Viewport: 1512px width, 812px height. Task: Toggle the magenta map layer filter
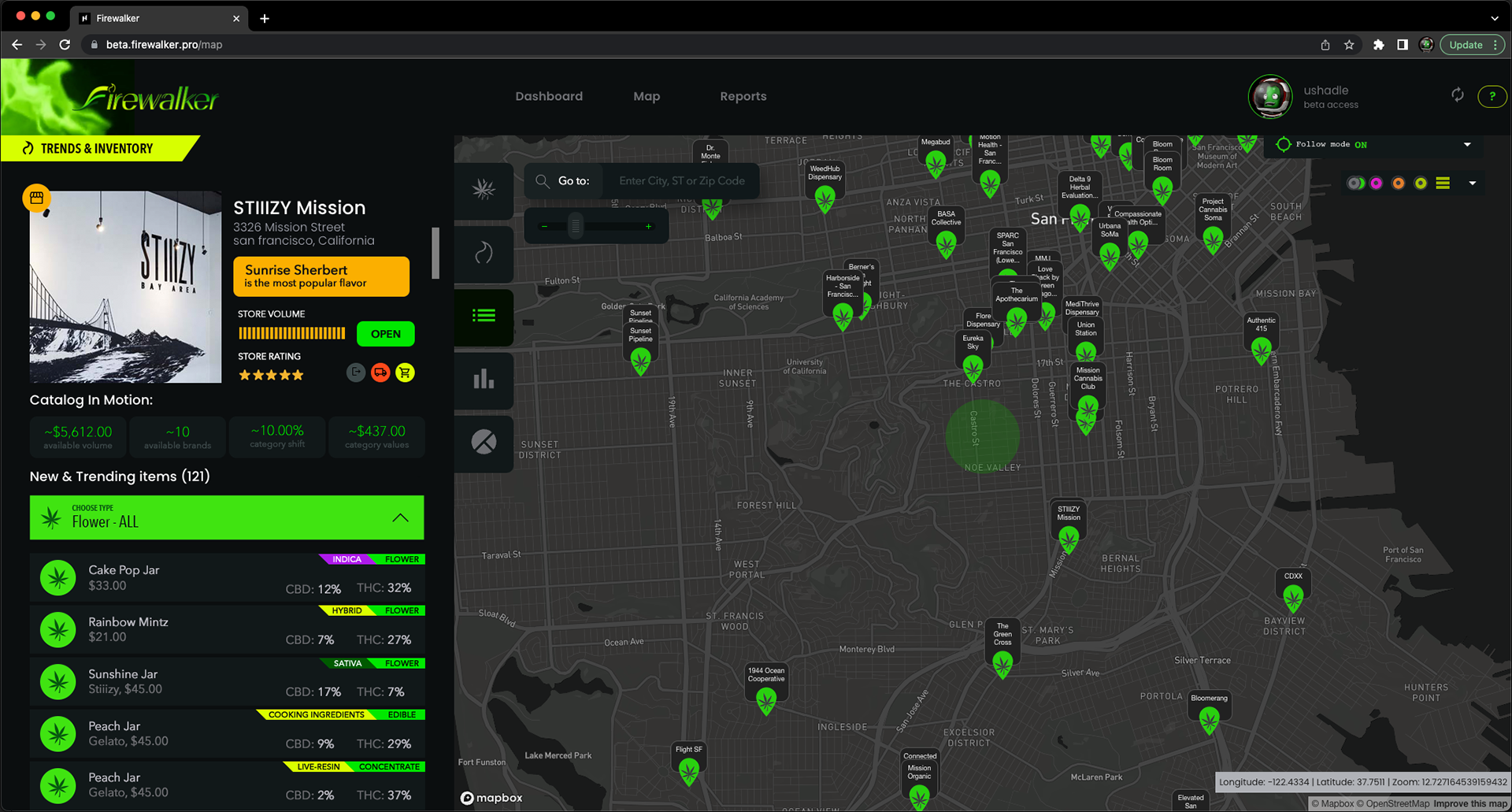pyautogui.click(x=1376, y=183)
